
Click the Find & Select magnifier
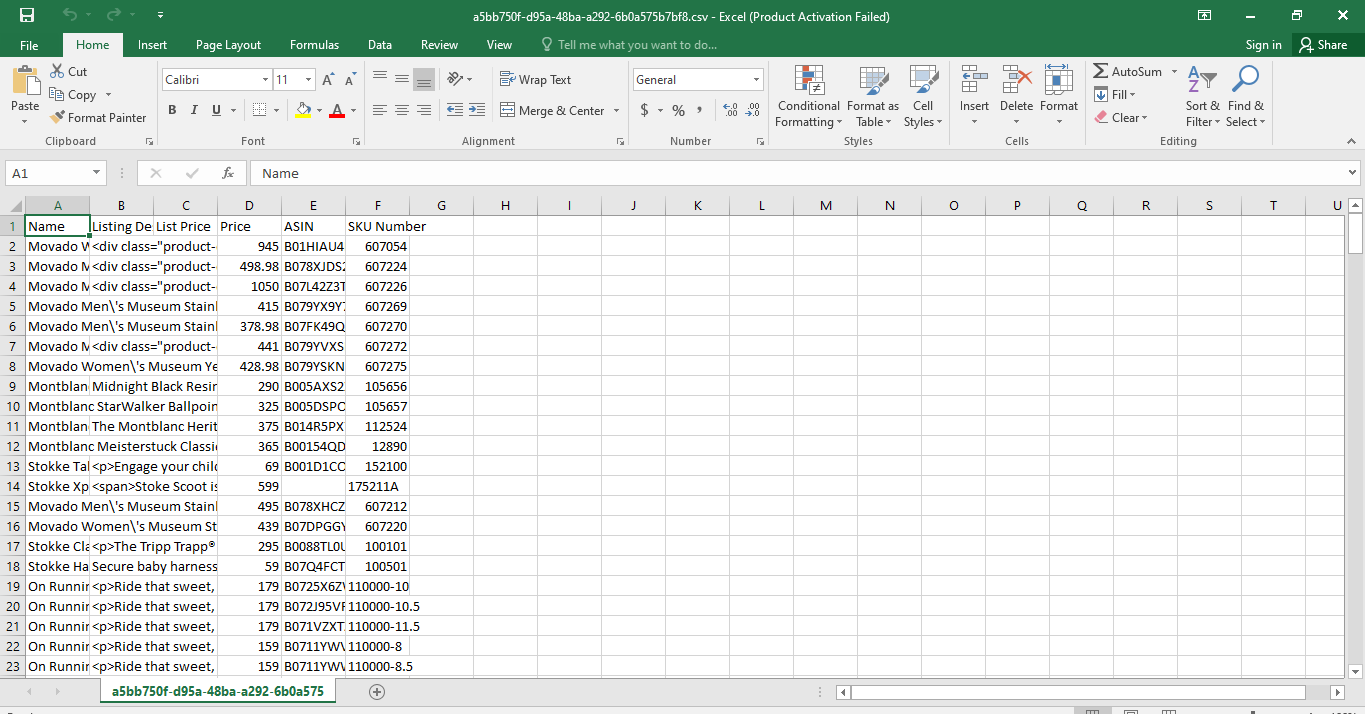click(x=1245, y=98)
